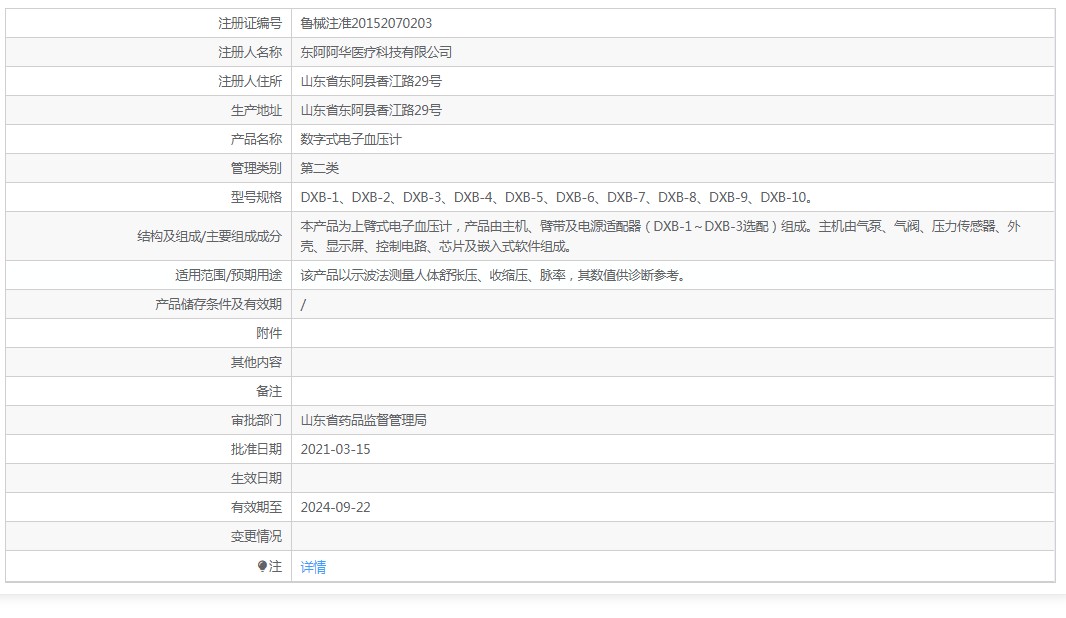1066x618 pixels.
Task: Click the 备注 label
Action: (269, 391)
